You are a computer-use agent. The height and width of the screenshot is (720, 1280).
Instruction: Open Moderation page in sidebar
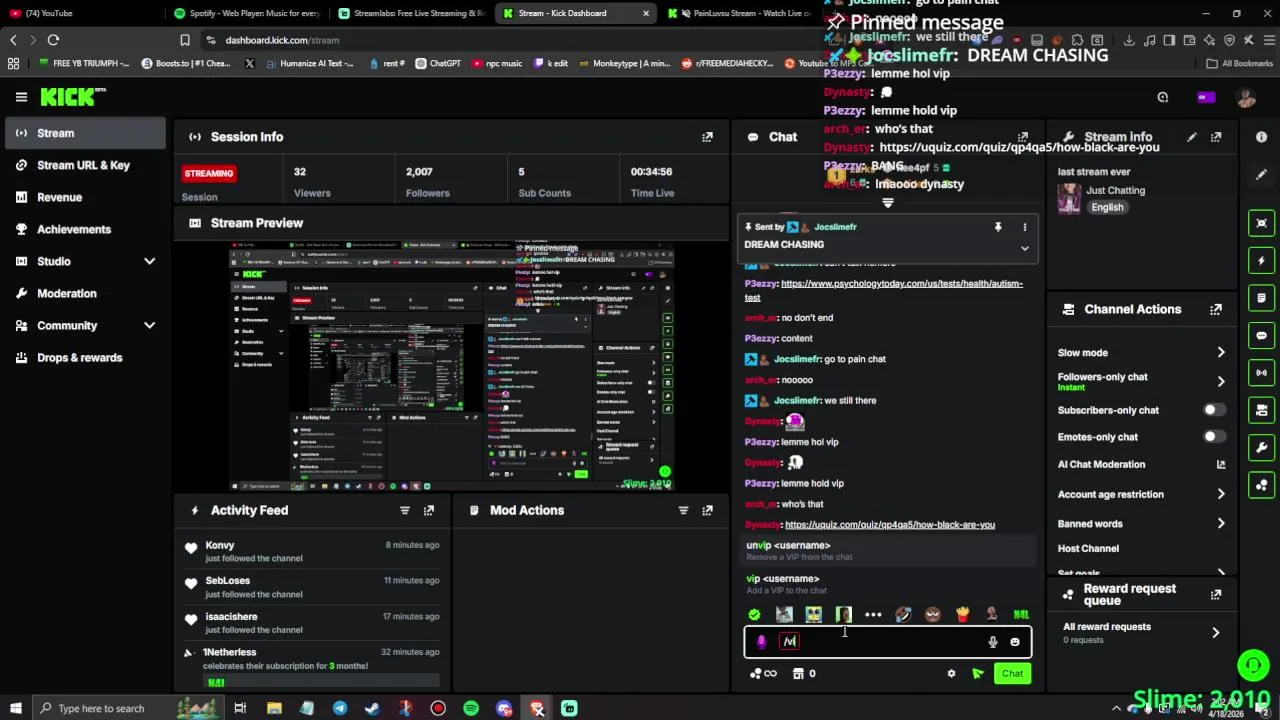pyautogui.click(x=85, y=293)
